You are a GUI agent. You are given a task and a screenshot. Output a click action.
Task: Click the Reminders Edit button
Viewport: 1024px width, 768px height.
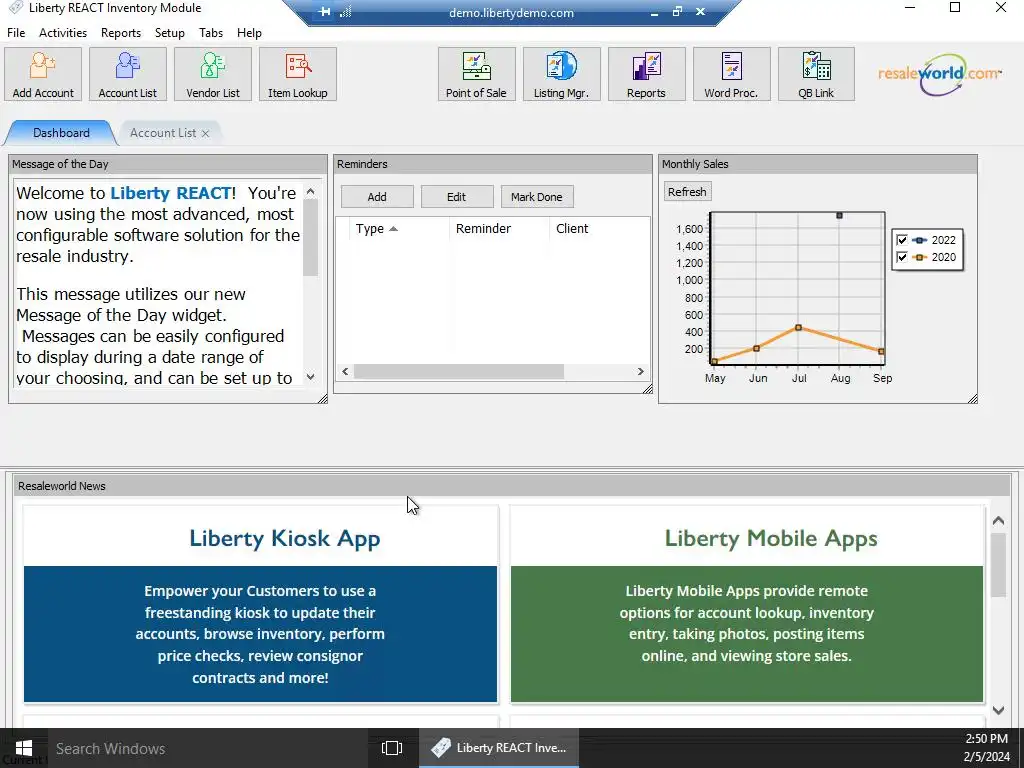click(456, 197)
